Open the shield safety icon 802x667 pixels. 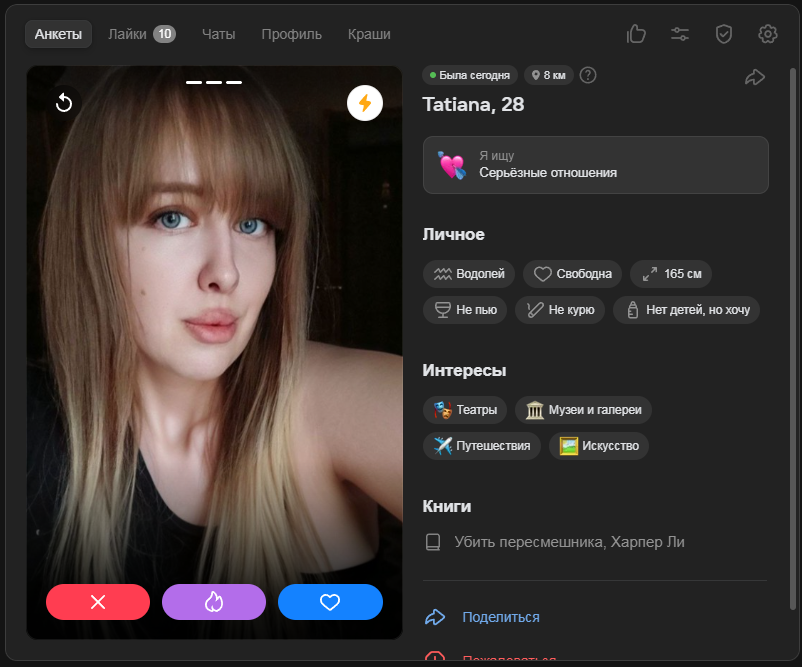coord(724,34)
